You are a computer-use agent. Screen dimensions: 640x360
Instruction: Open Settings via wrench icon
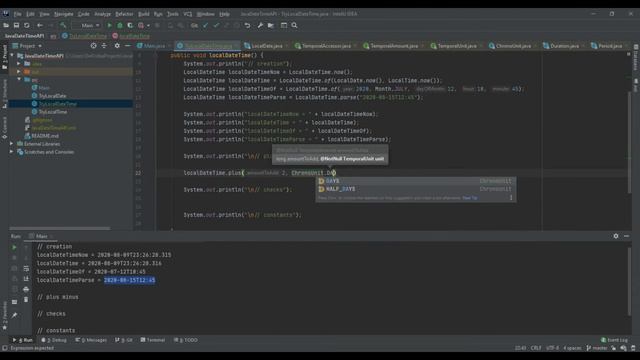pos(260,25)
